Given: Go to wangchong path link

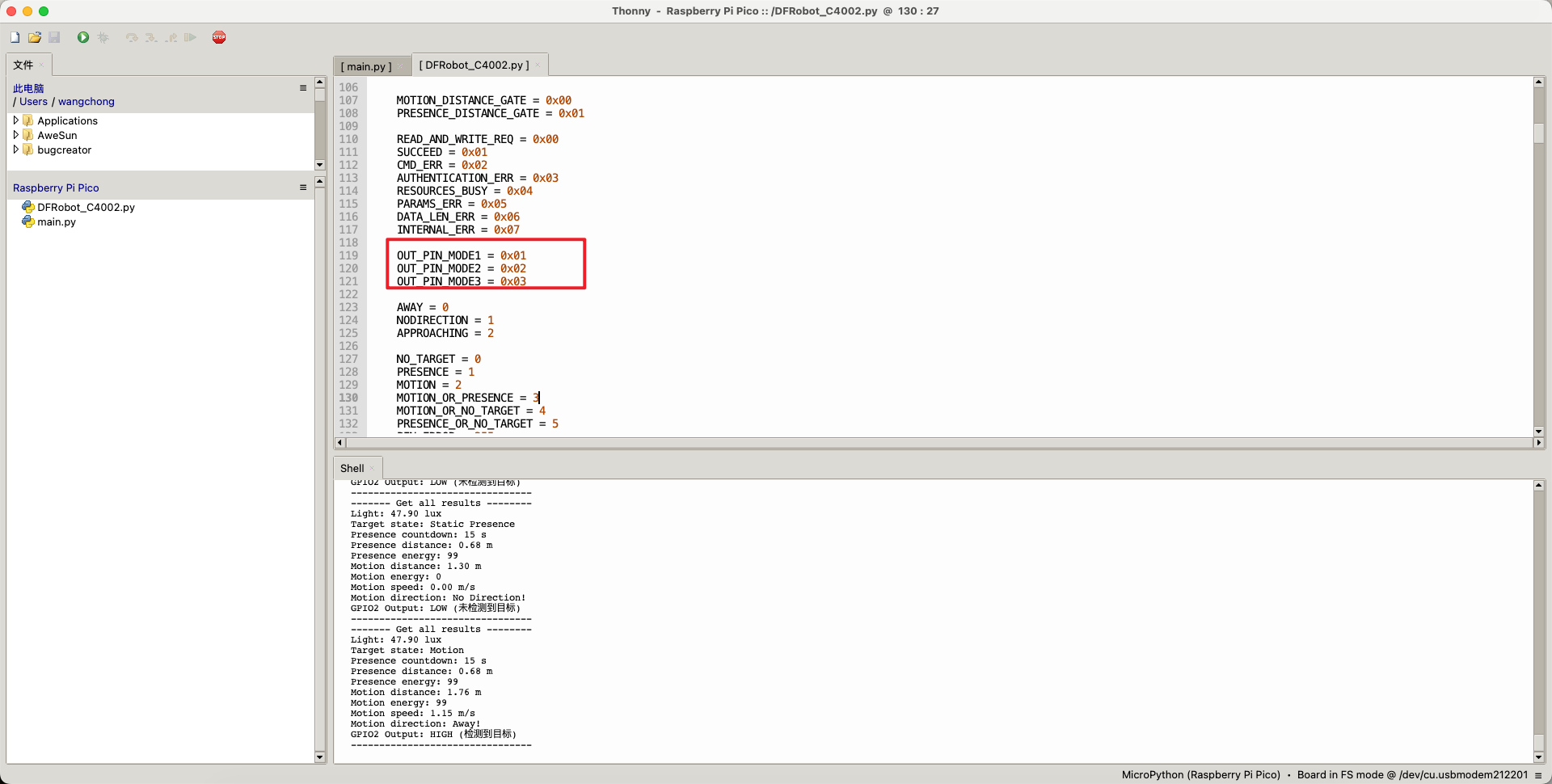Looking at the screenshot, I should pos(86,102).
